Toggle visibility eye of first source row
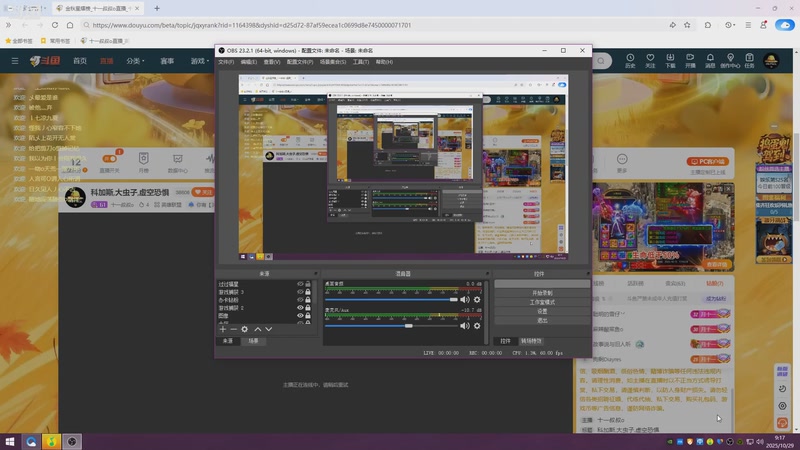Viewport: 800px width, 450px height. (x=300, y=284)
